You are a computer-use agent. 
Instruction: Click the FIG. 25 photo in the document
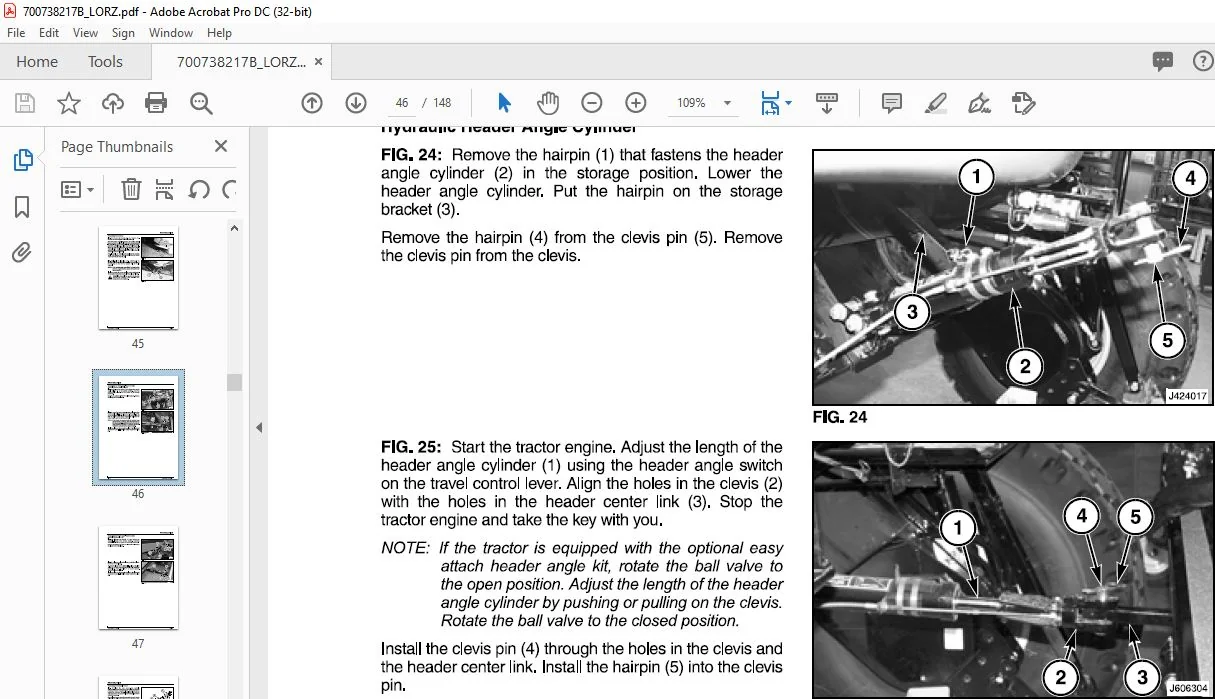[x=1013, y=570]
